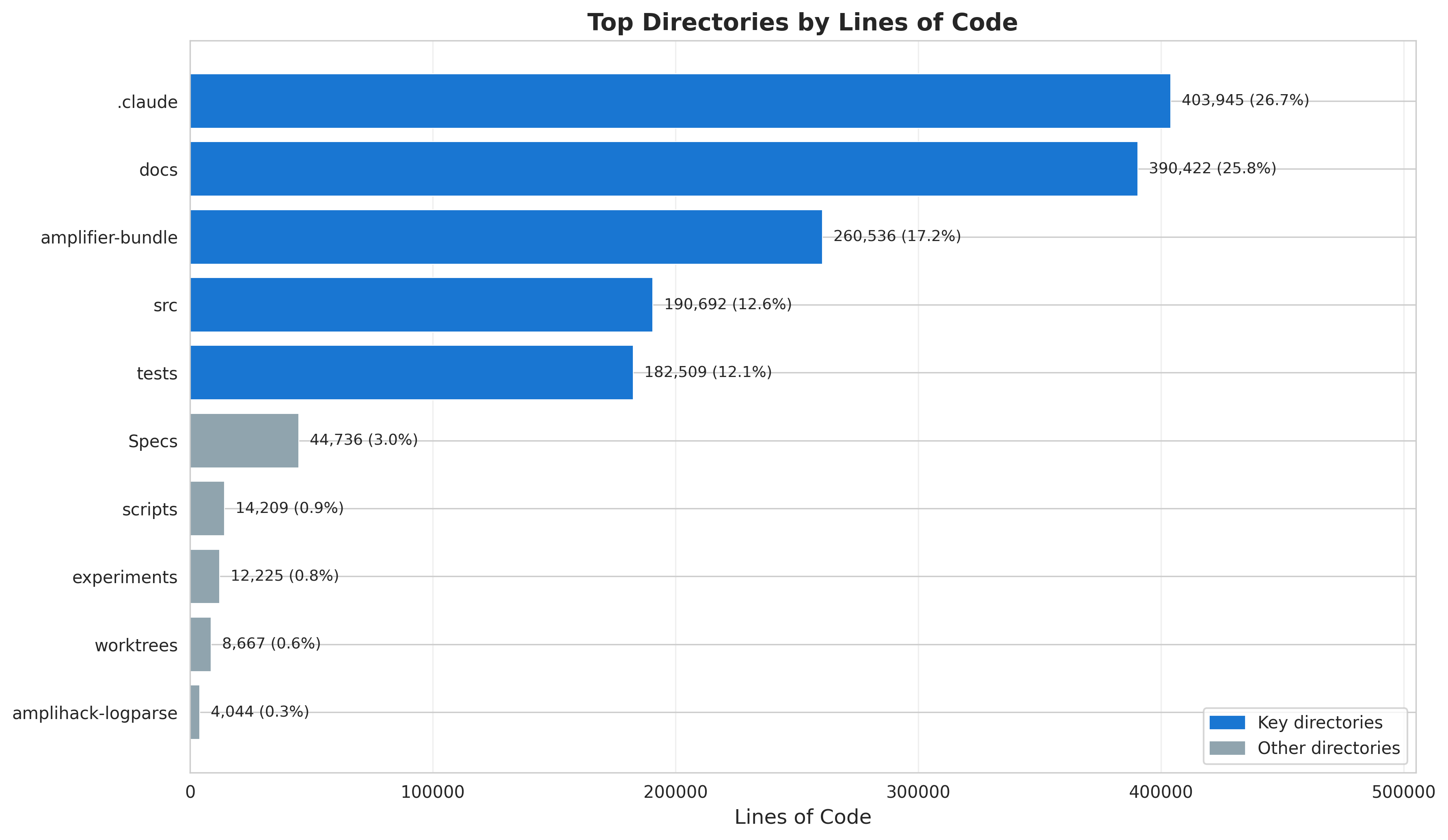The width and height of the screenshot is (1448, 840).
Task: Click the chart title text
Action: (x=802, y=23)
